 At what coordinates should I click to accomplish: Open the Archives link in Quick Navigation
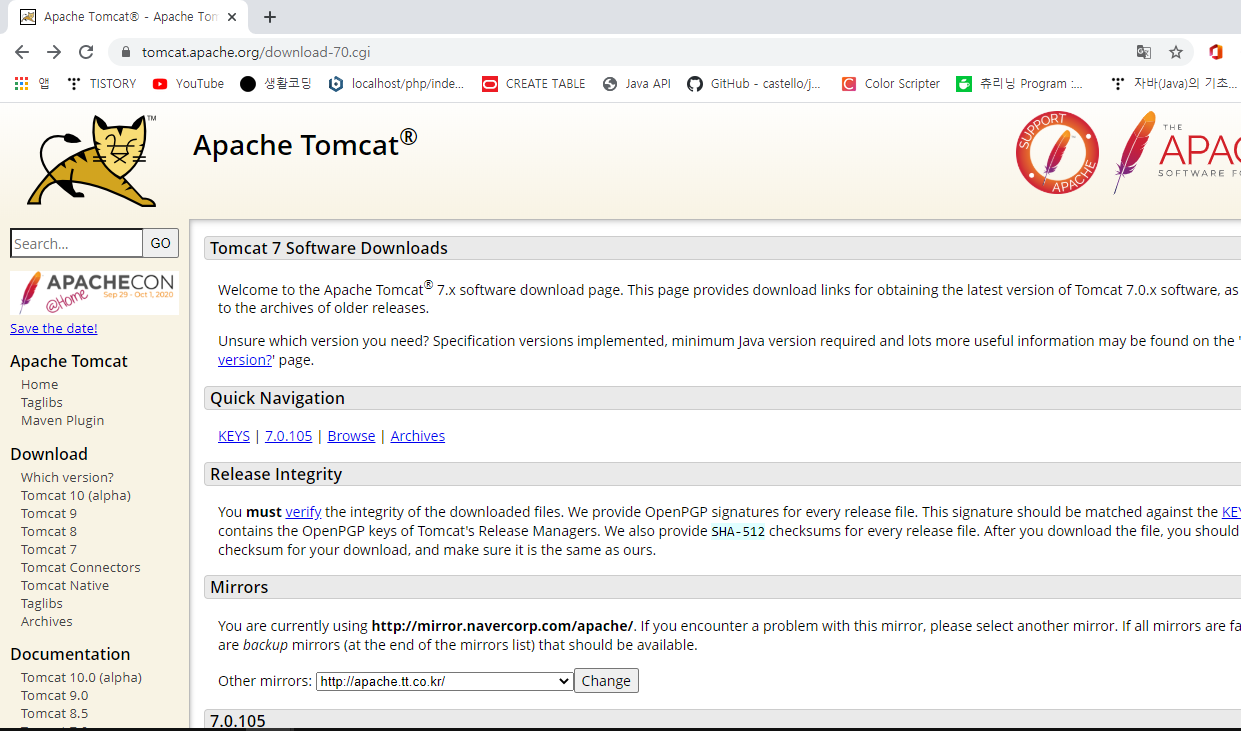[x=418, y=436]
